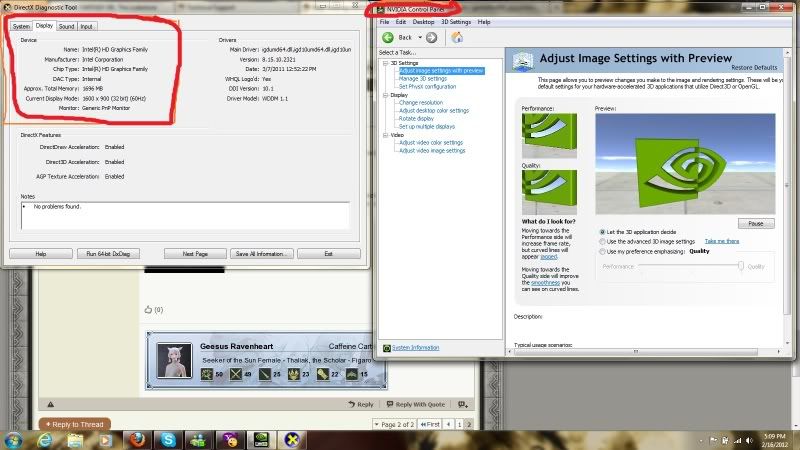Switch to Input tab in DxDiag

click(x=87, y=27)
